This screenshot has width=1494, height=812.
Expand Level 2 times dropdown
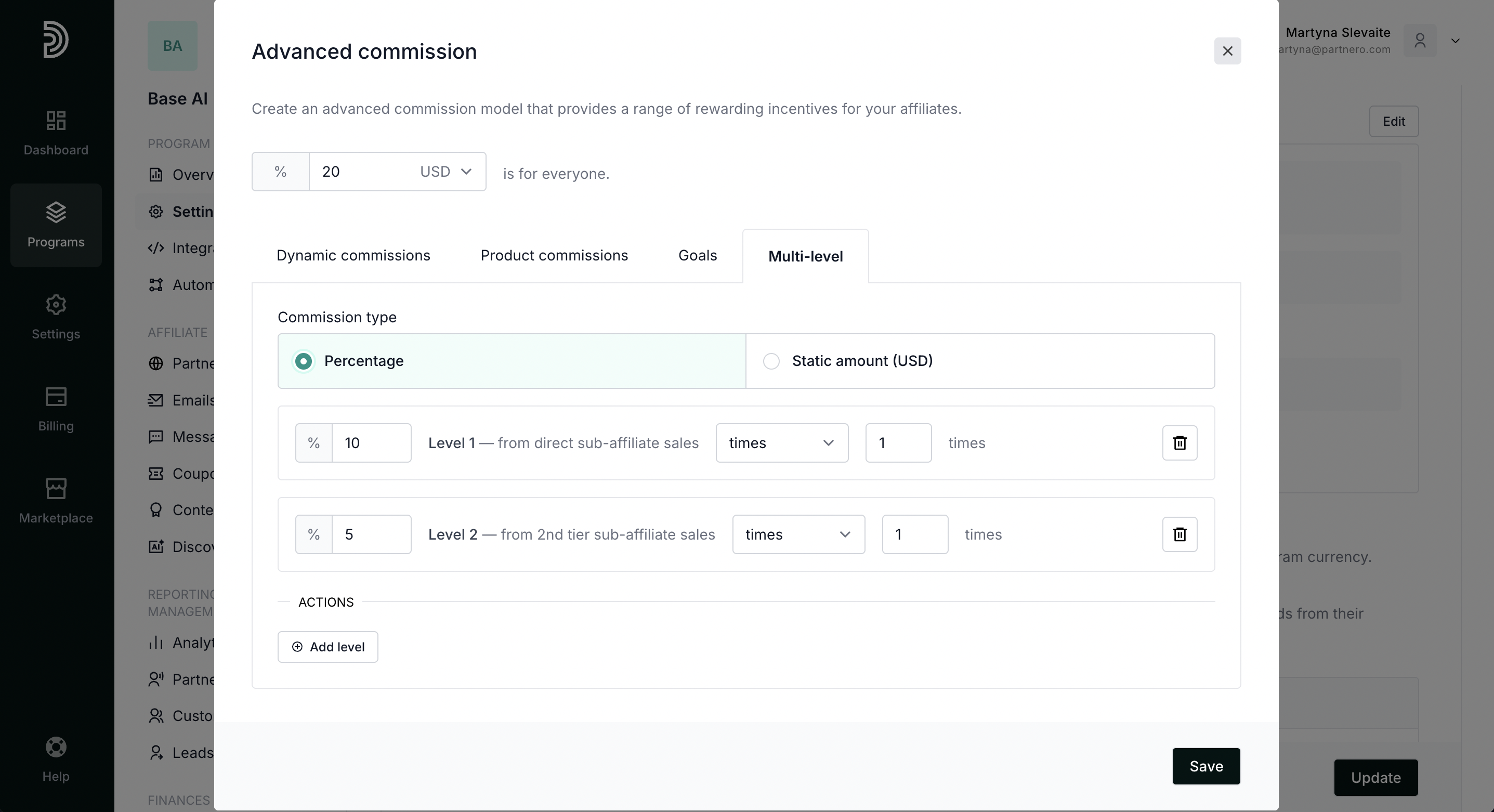coord(798,534)
